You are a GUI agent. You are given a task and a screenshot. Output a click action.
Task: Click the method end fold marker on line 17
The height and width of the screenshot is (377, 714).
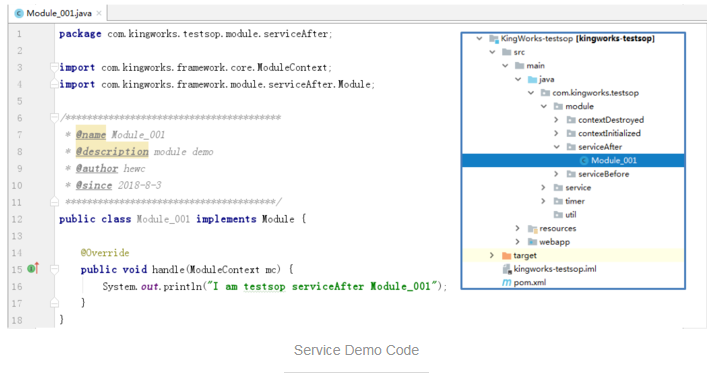[x=54, y=303]
